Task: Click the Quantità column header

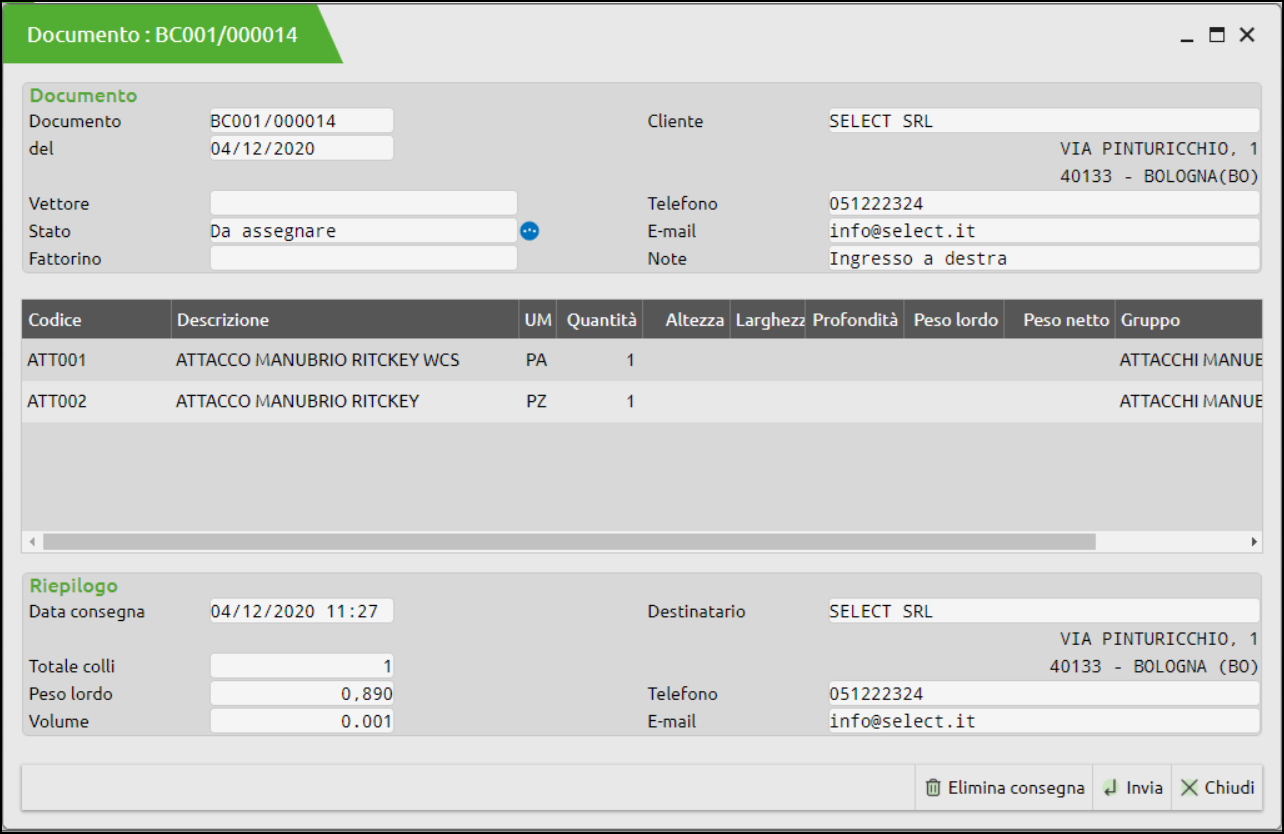Action: point(600,320)
